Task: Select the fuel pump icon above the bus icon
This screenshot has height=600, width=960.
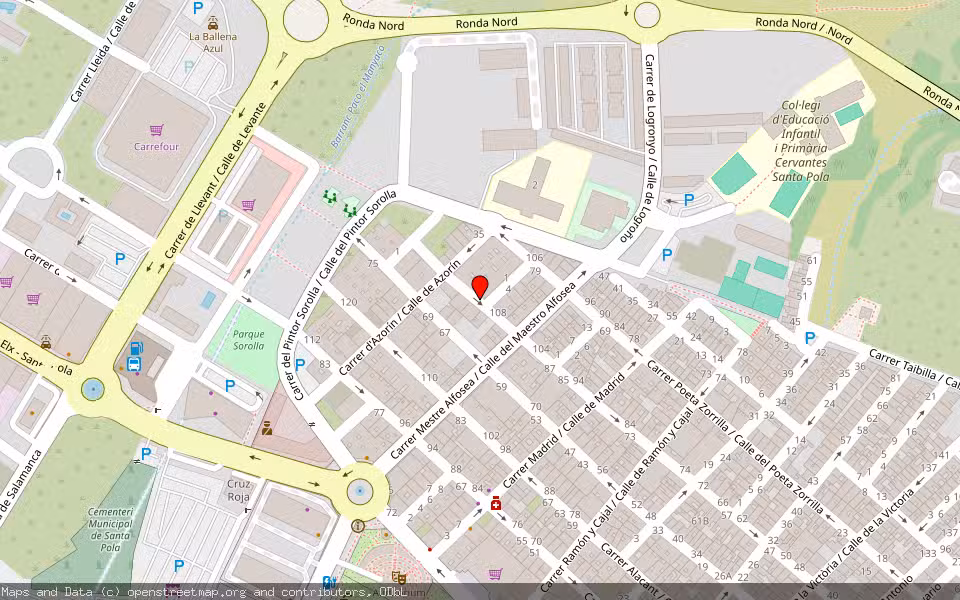Action: [137, 348]
